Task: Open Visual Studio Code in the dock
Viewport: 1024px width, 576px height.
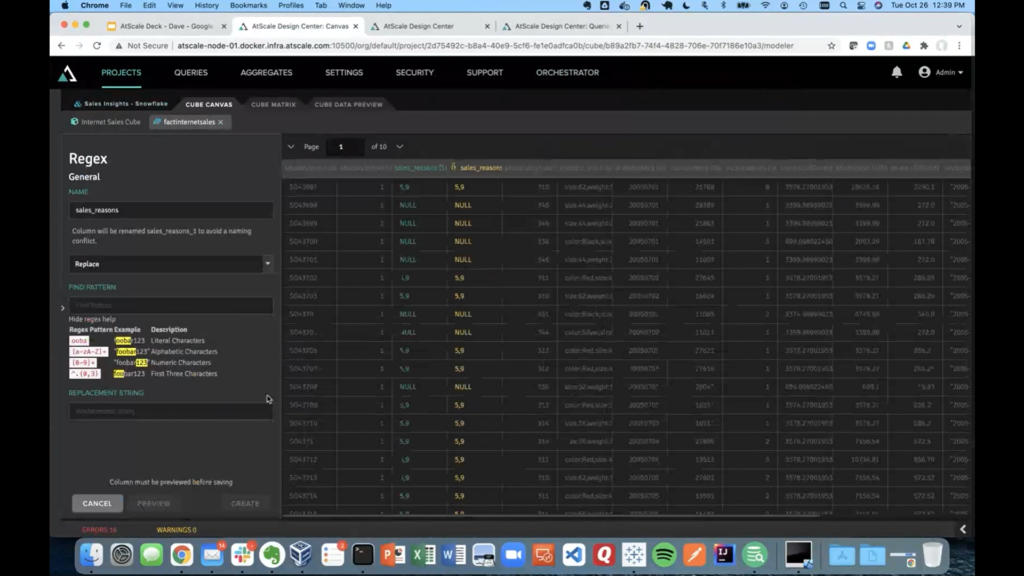Action: (x=573, y=555)
